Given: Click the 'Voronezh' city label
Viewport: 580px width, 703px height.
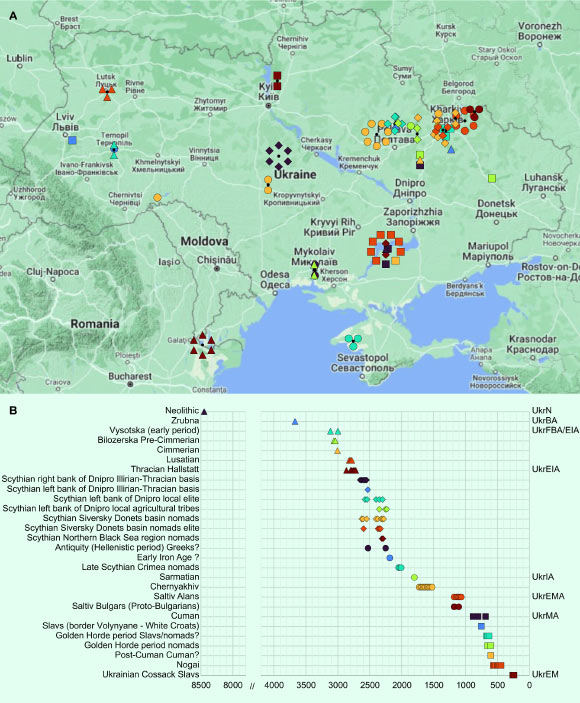Looking at the screenshot, I should (540, 26).
